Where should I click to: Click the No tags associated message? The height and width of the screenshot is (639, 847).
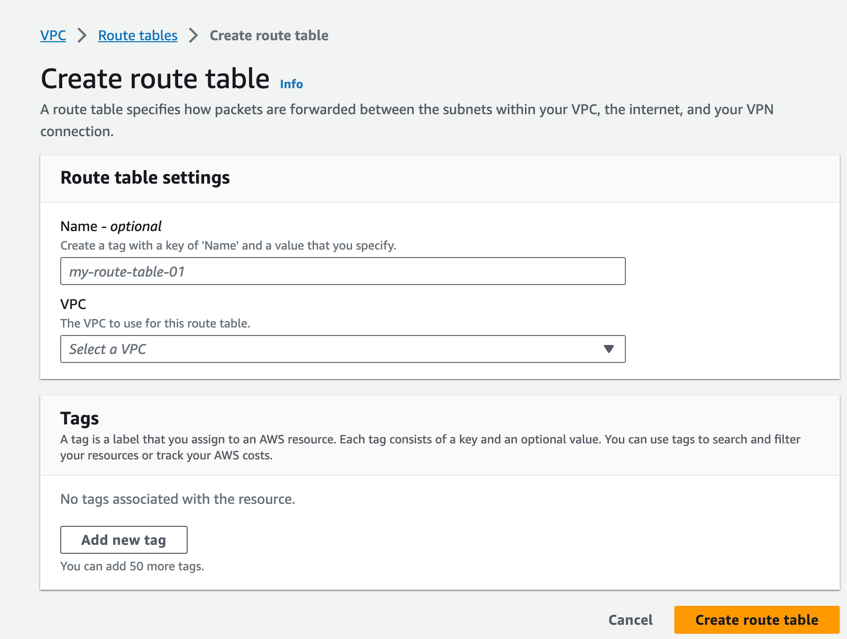[x=177, y=499]
